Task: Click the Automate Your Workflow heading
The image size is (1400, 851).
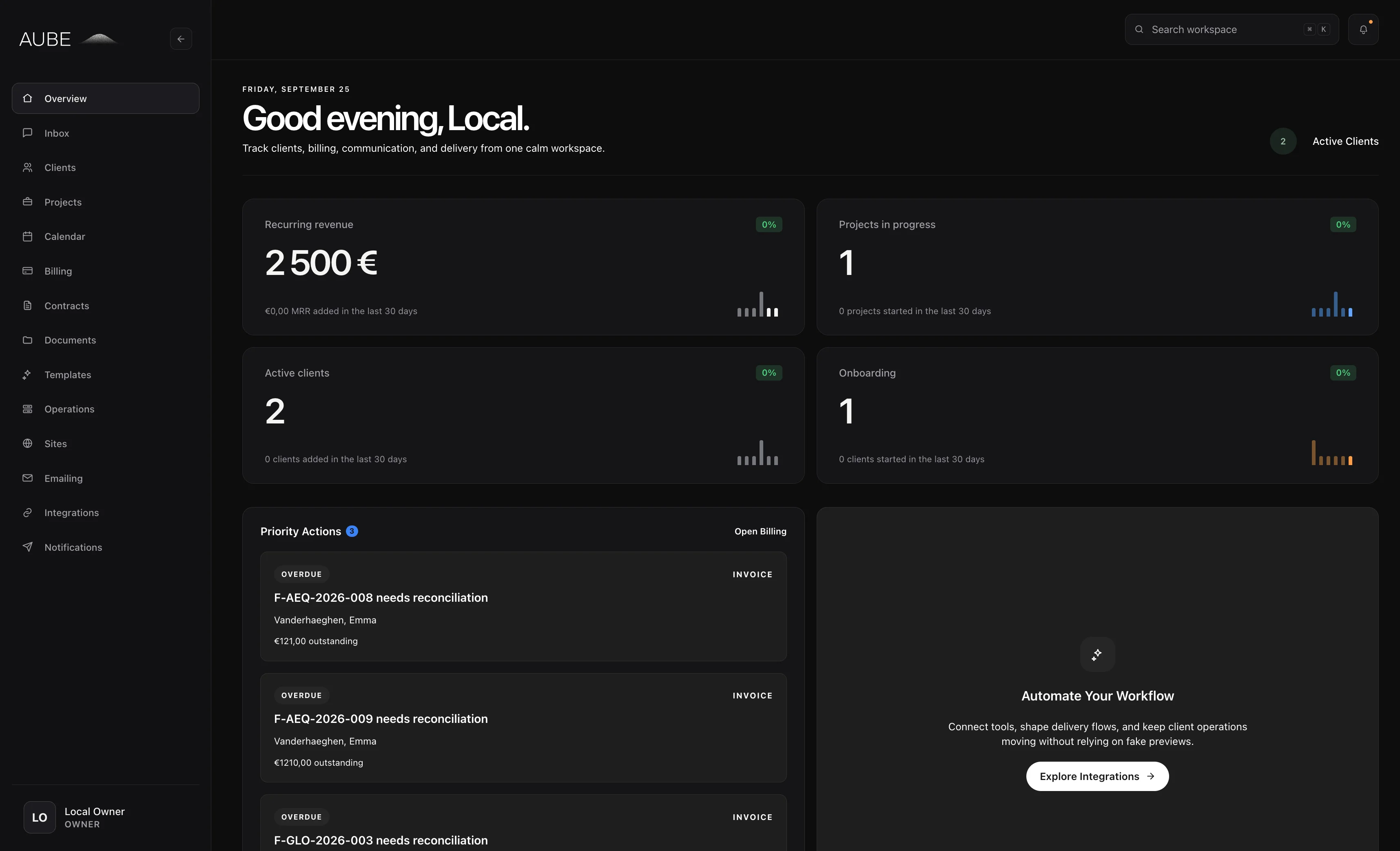Action: tap(1097, 695)
